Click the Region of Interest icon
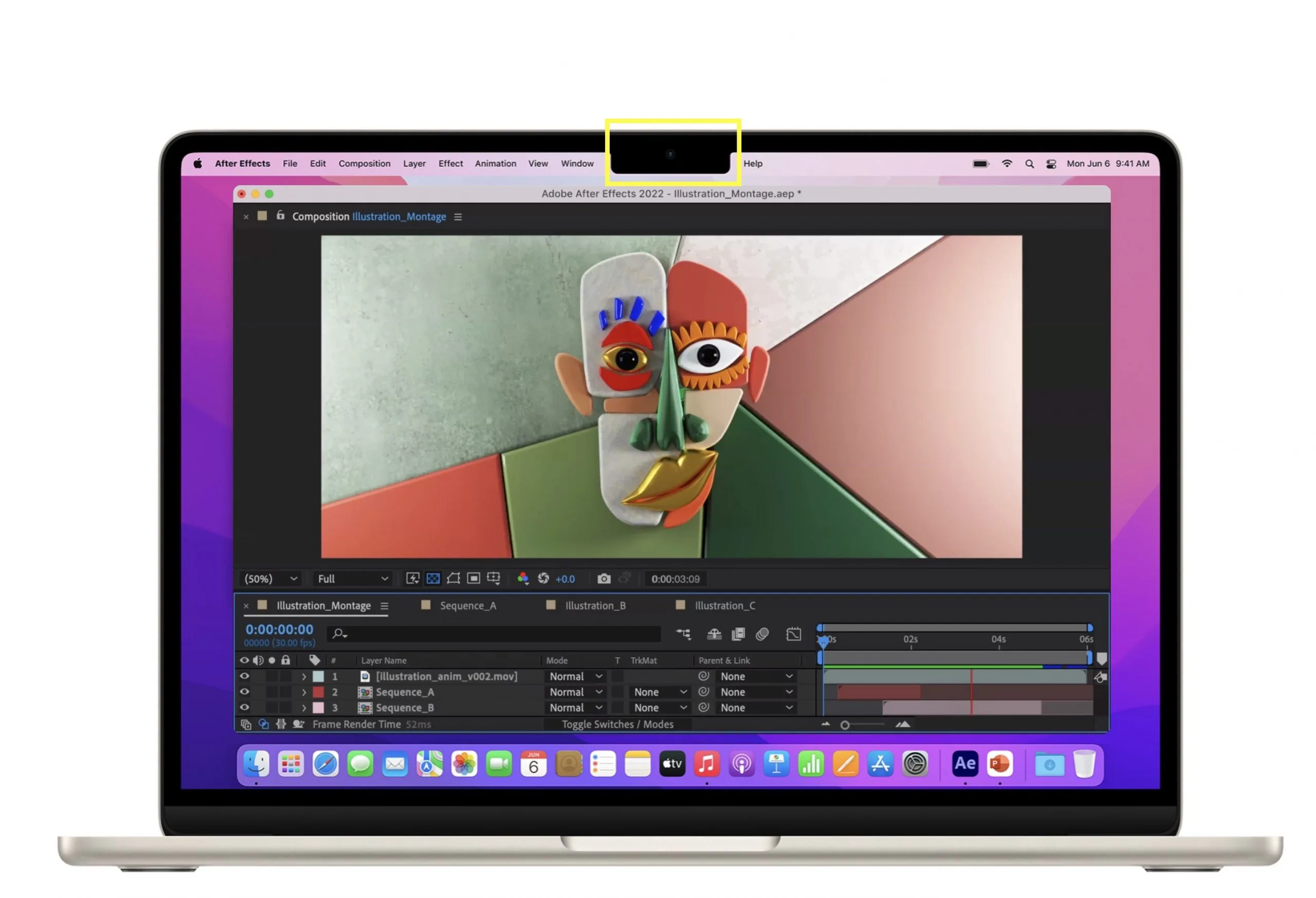The image size is (1316, 898). pyautogui.click(x=473, y=579)
